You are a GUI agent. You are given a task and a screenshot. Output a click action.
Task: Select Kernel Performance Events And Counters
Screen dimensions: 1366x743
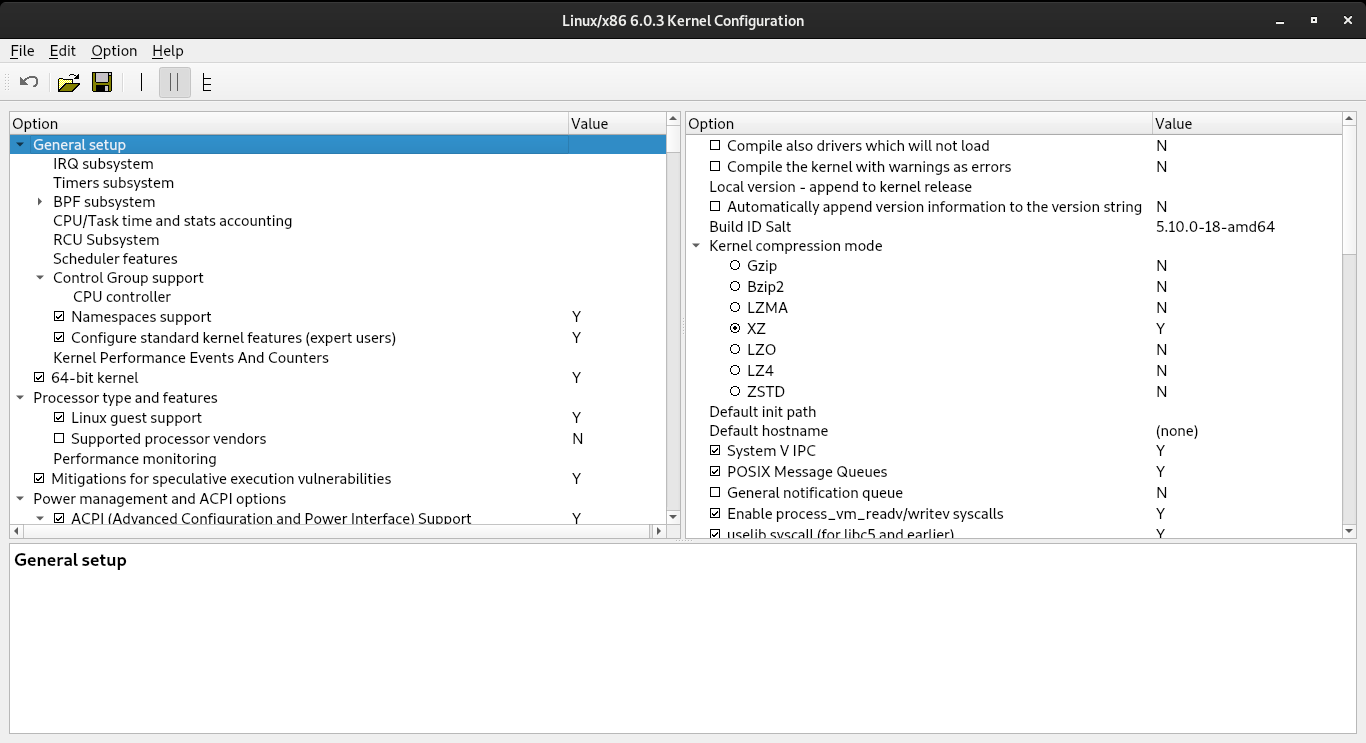tap(191, 358)
